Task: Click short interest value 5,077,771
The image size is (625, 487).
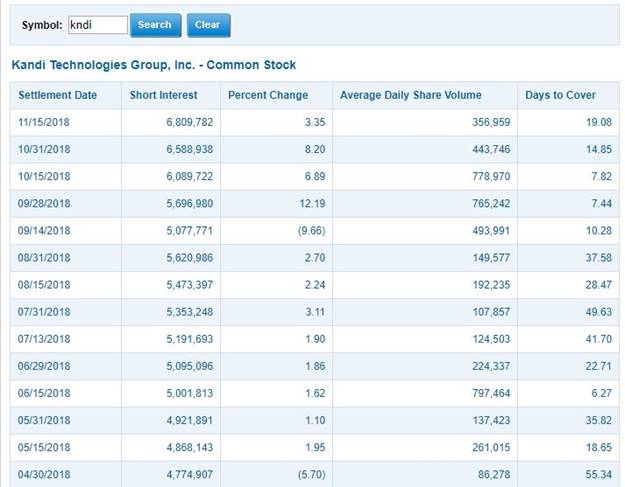Action: [190, 231]
